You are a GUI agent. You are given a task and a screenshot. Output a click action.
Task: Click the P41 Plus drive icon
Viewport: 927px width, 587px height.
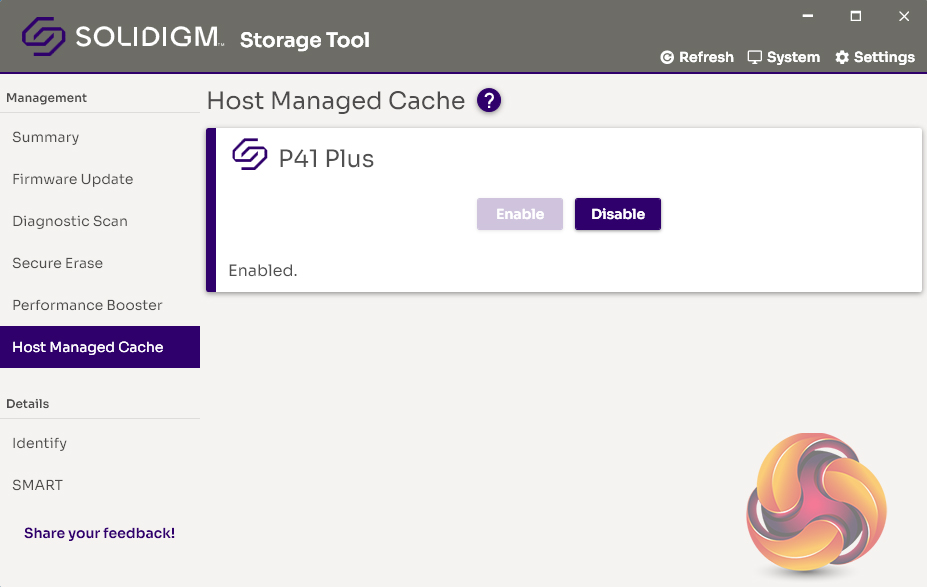[250, 155]
